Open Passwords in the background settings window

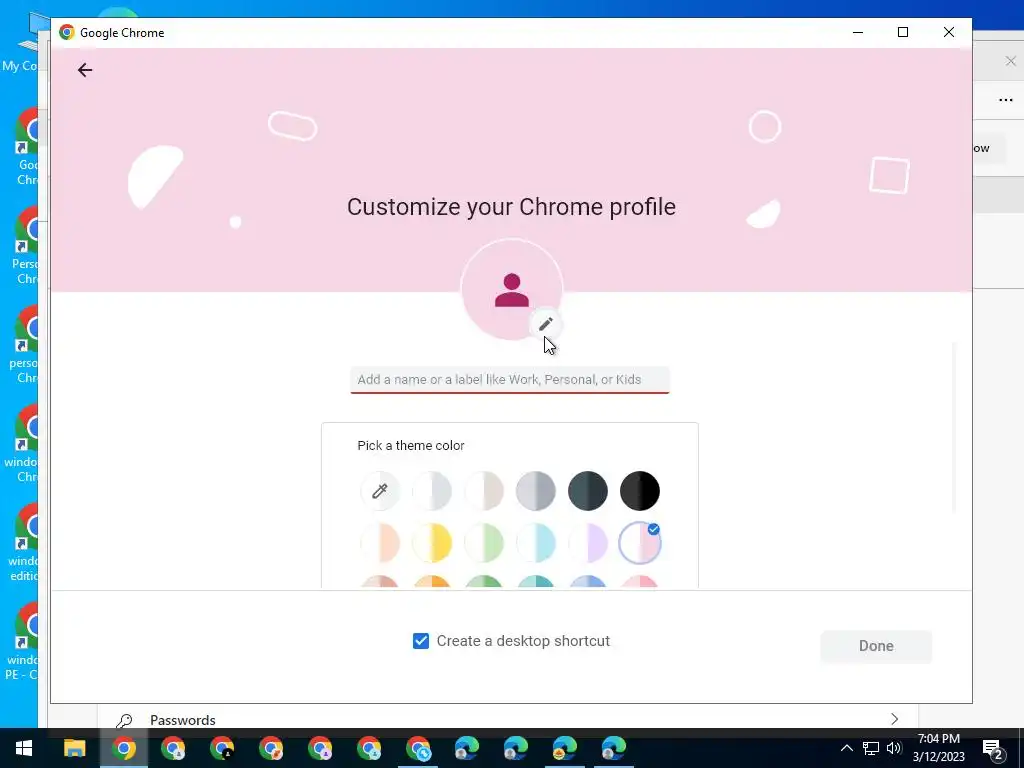tap(182, 720)
